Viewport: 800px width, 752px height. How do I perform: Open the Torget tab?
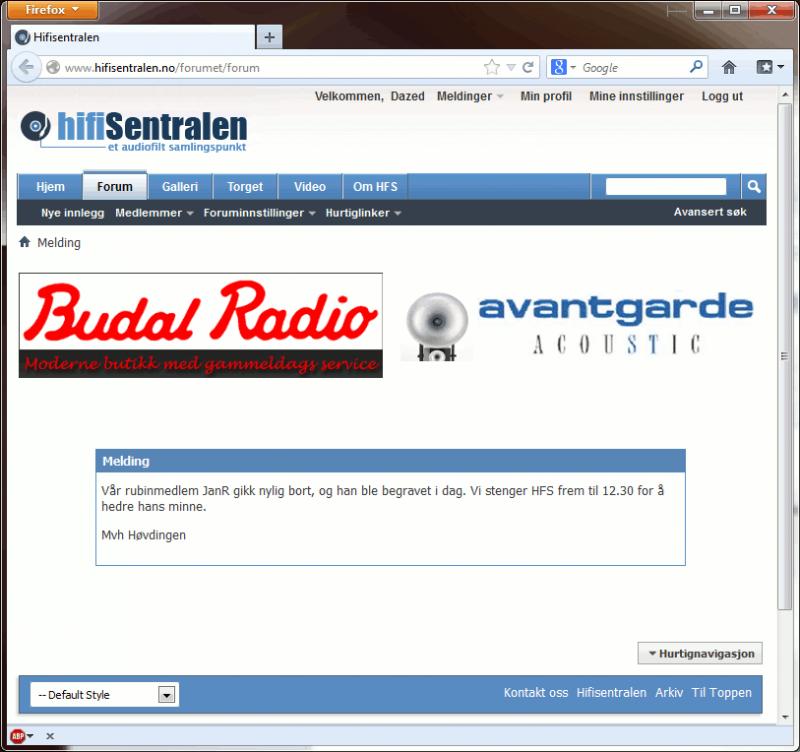(x=245, y=187)
